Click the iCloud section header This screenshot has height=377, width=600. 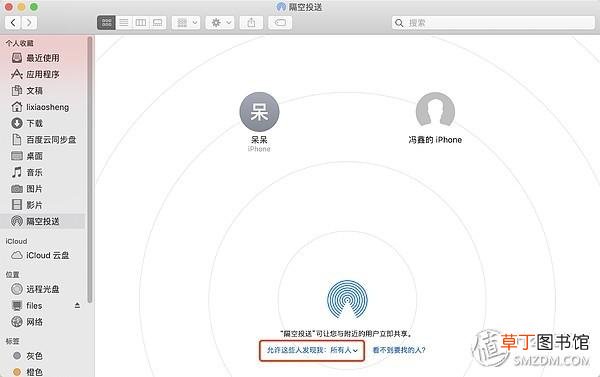click(x=16, y=241)
